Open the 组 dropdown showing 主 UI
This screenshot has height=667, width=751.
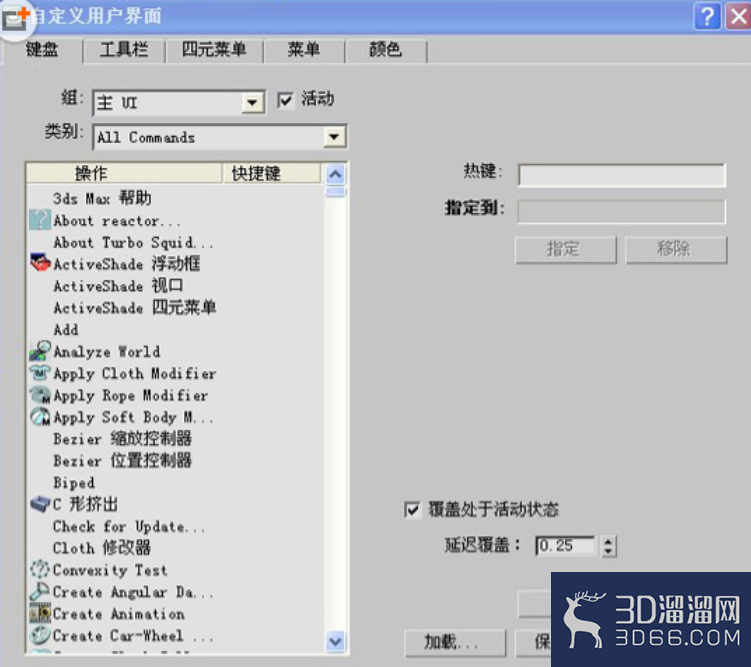pos(179,102)
